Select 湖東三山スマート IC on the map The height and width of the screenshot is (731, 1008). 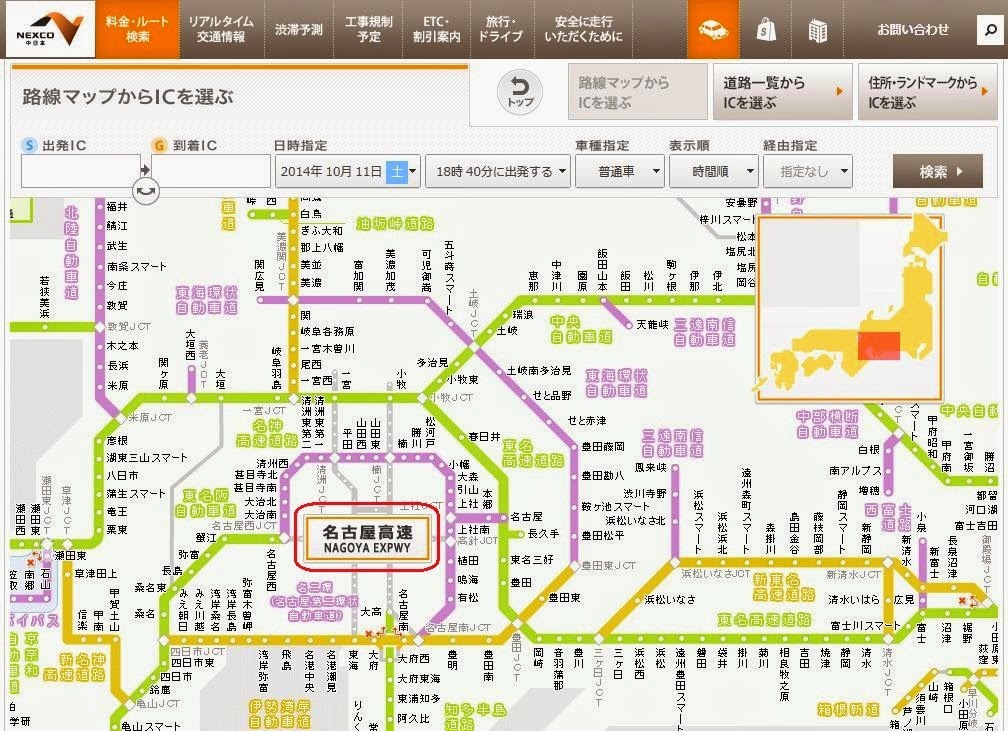(147, 458)
